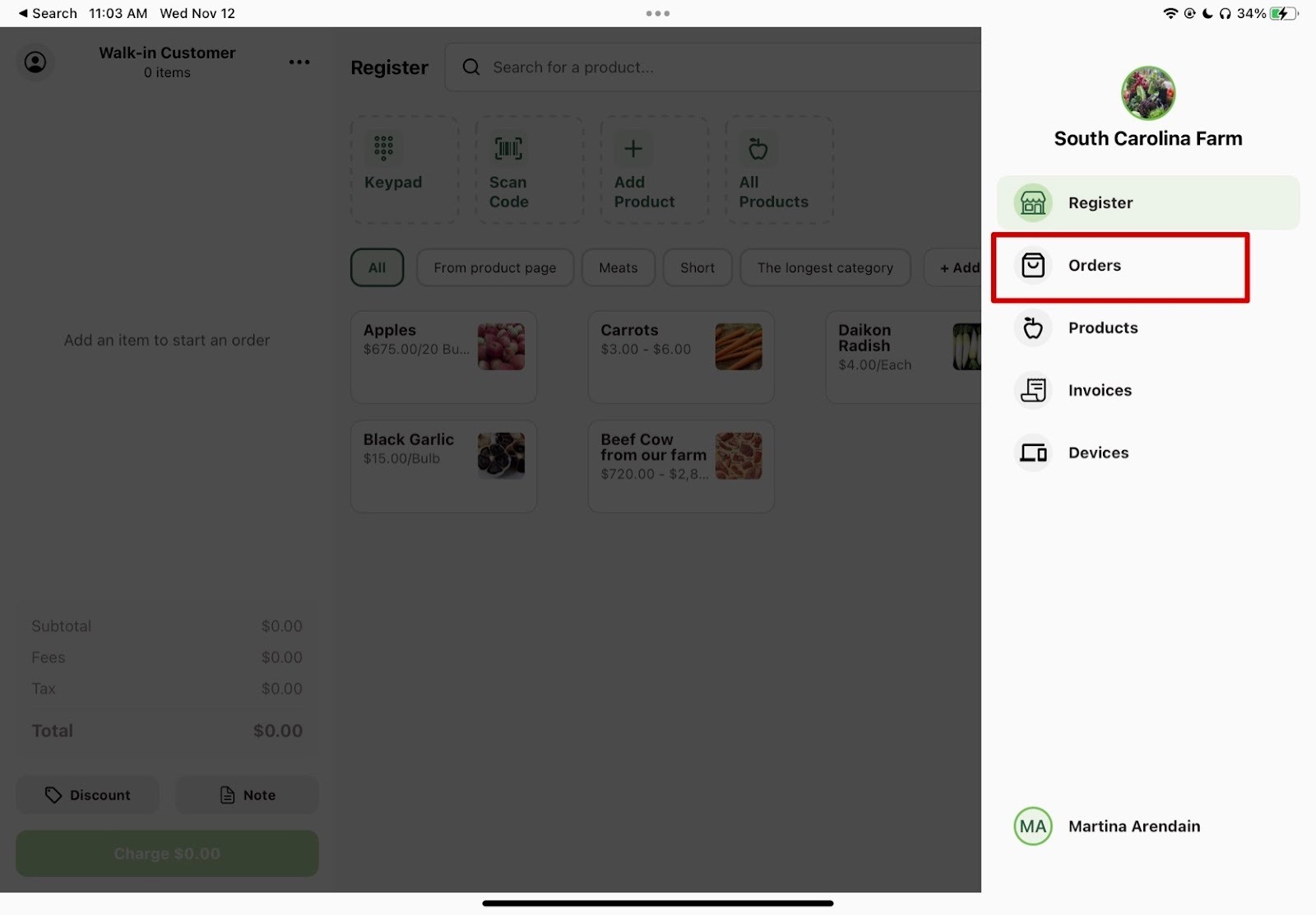Open the three-dot order options menu
The width and height of the screenshot is (1316, 915).
(x=299, y=63)
